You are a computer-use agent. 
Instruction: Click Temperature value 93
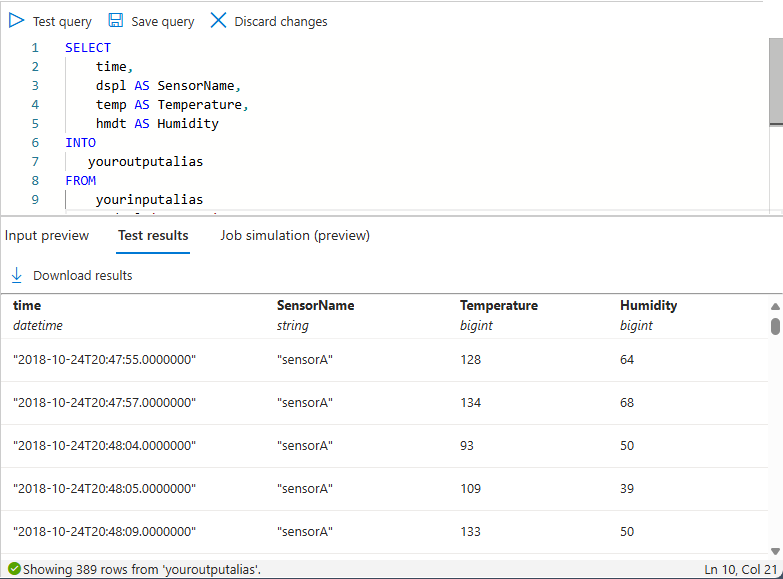coord(467,446)
